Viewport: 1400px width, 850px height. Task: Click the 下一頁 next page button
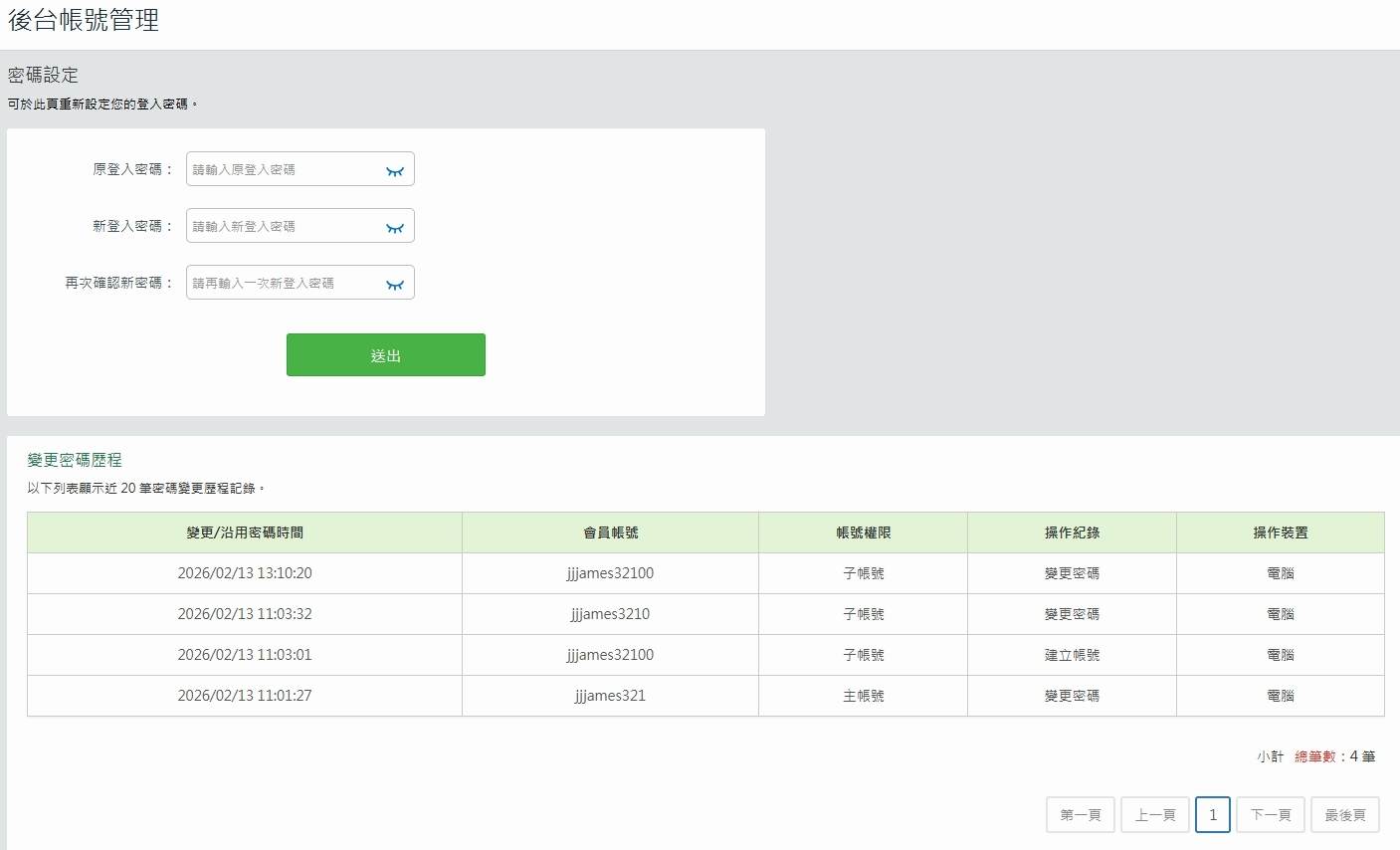[1270, 815]
